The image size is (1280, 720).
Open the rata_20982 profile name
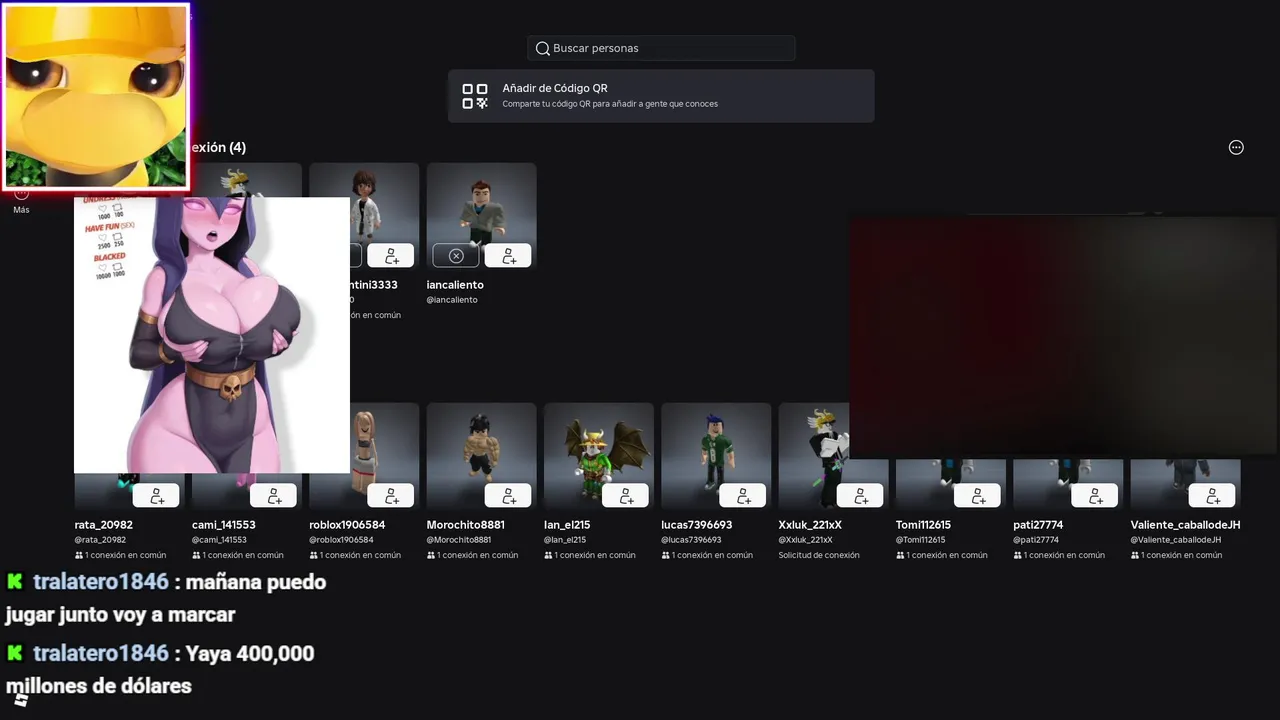tap(104, 525)
